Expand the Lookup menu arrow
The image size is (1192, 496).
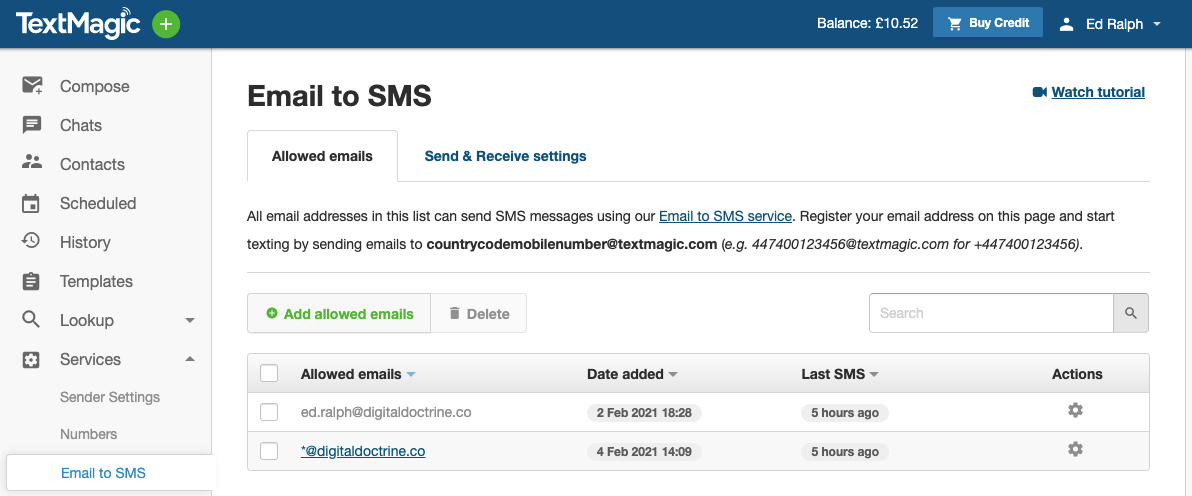tap(190, 320)
